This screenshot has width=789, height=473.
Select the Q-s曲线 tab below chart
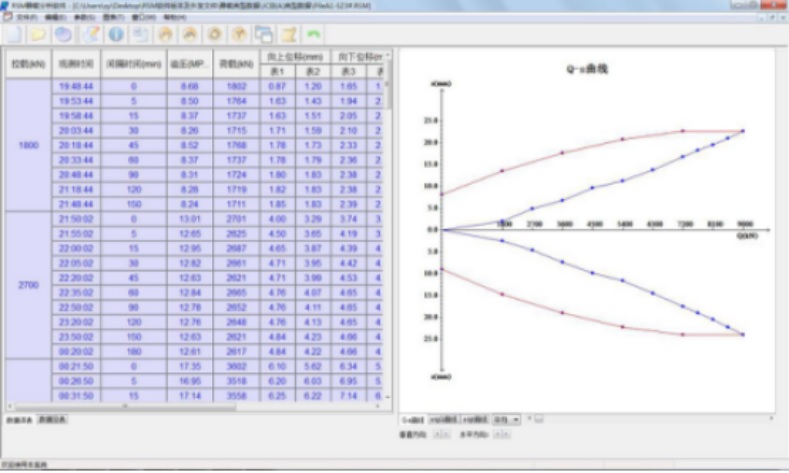412,420
